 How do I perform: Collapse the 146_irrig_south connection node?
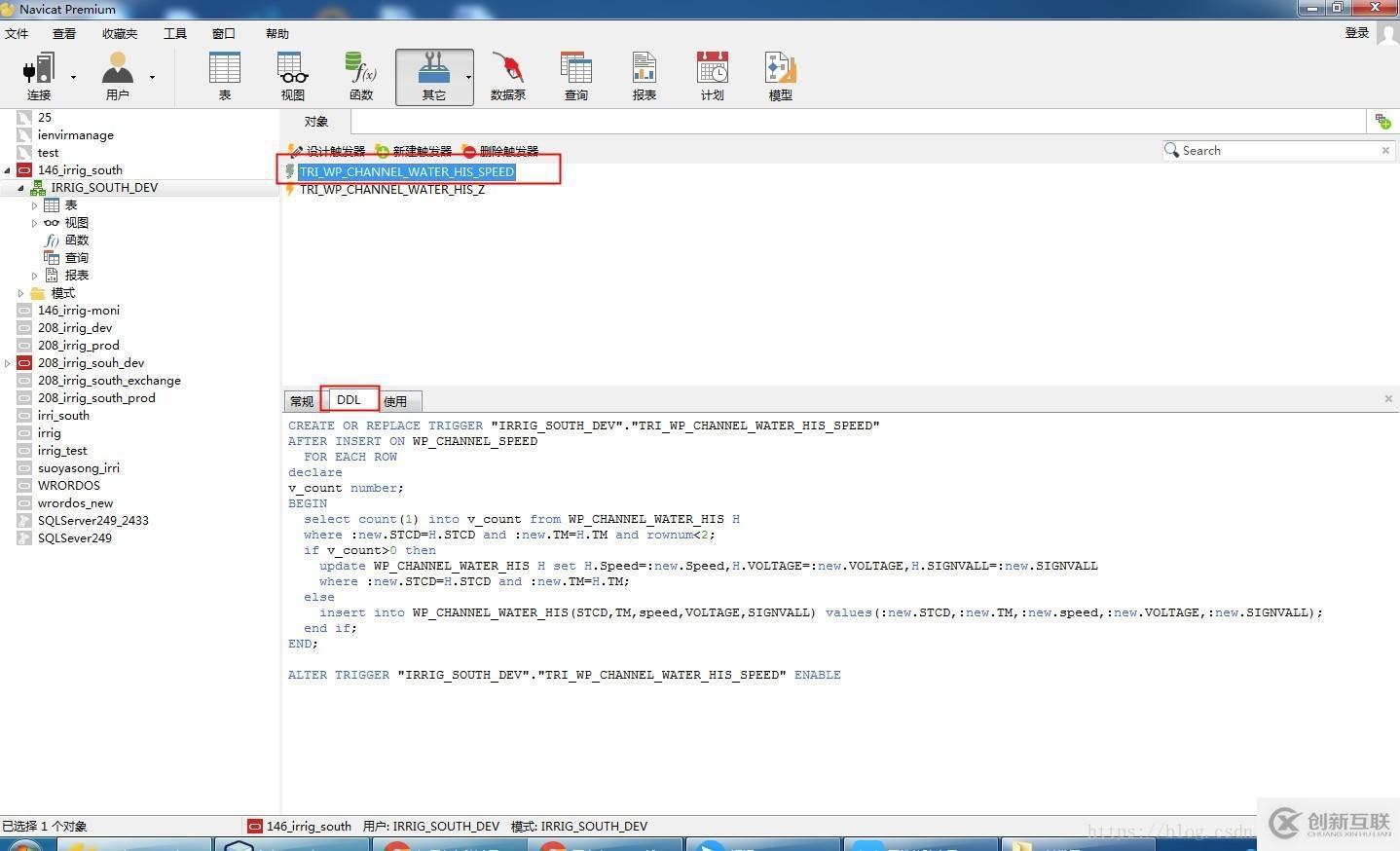tap(8, 170)
